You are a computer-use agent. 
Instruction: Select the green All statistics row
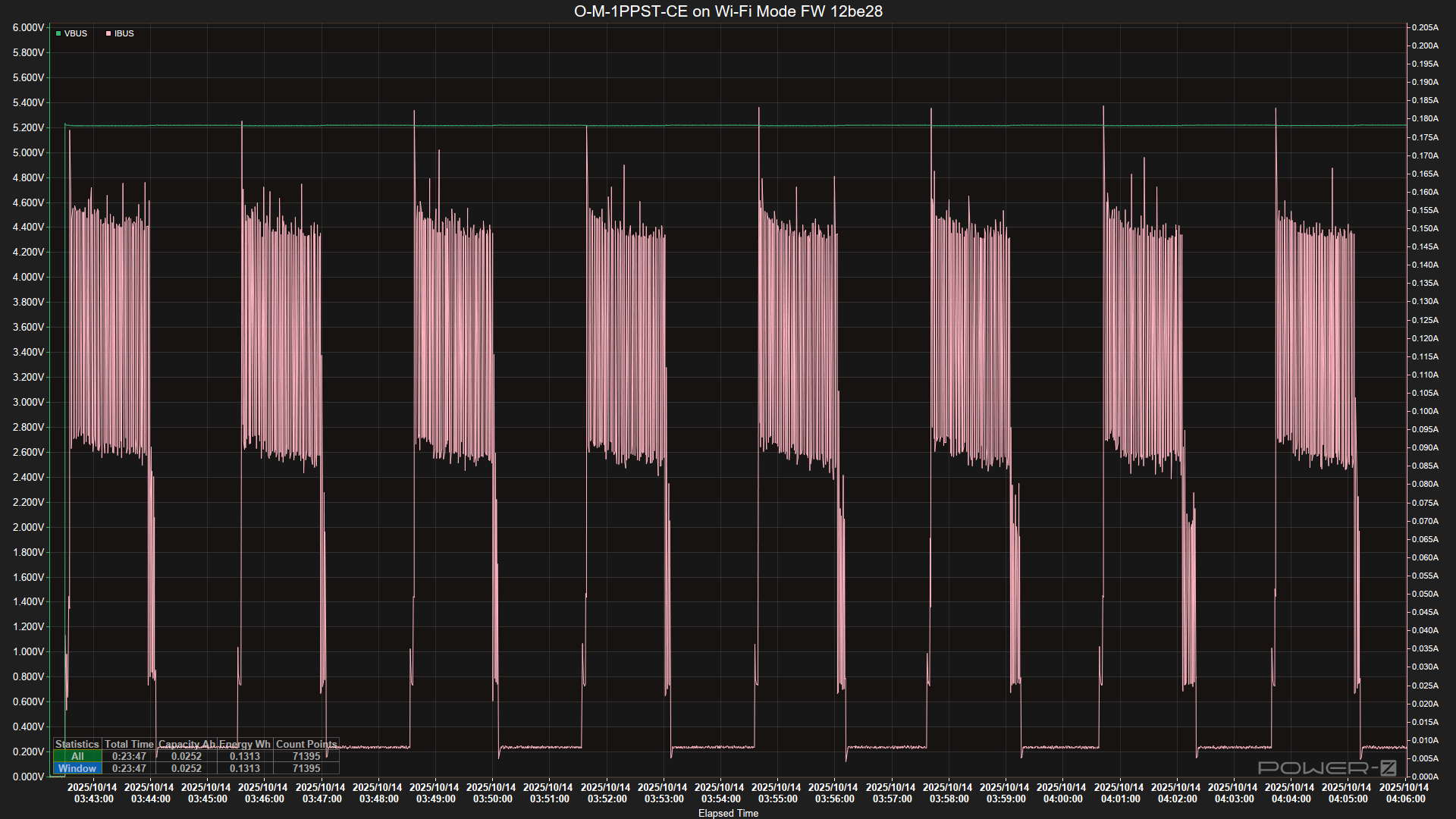point(77,756)
